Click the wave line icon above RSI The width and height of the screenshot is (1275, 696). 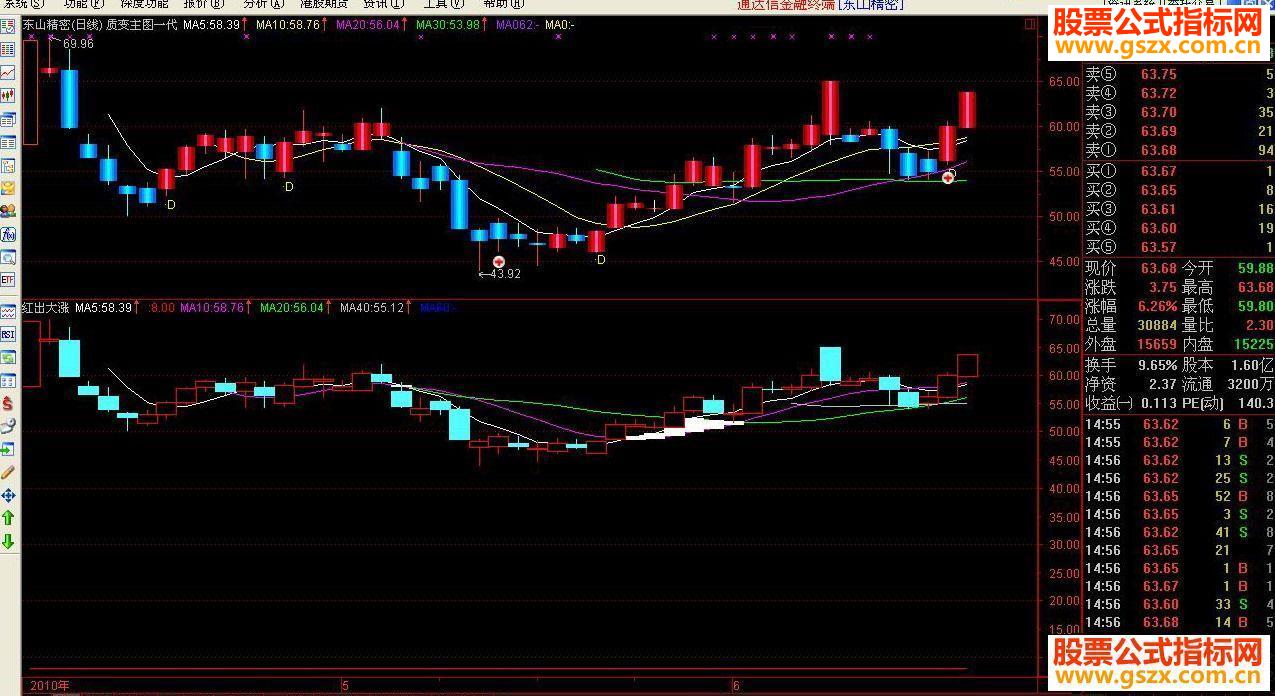8,311
